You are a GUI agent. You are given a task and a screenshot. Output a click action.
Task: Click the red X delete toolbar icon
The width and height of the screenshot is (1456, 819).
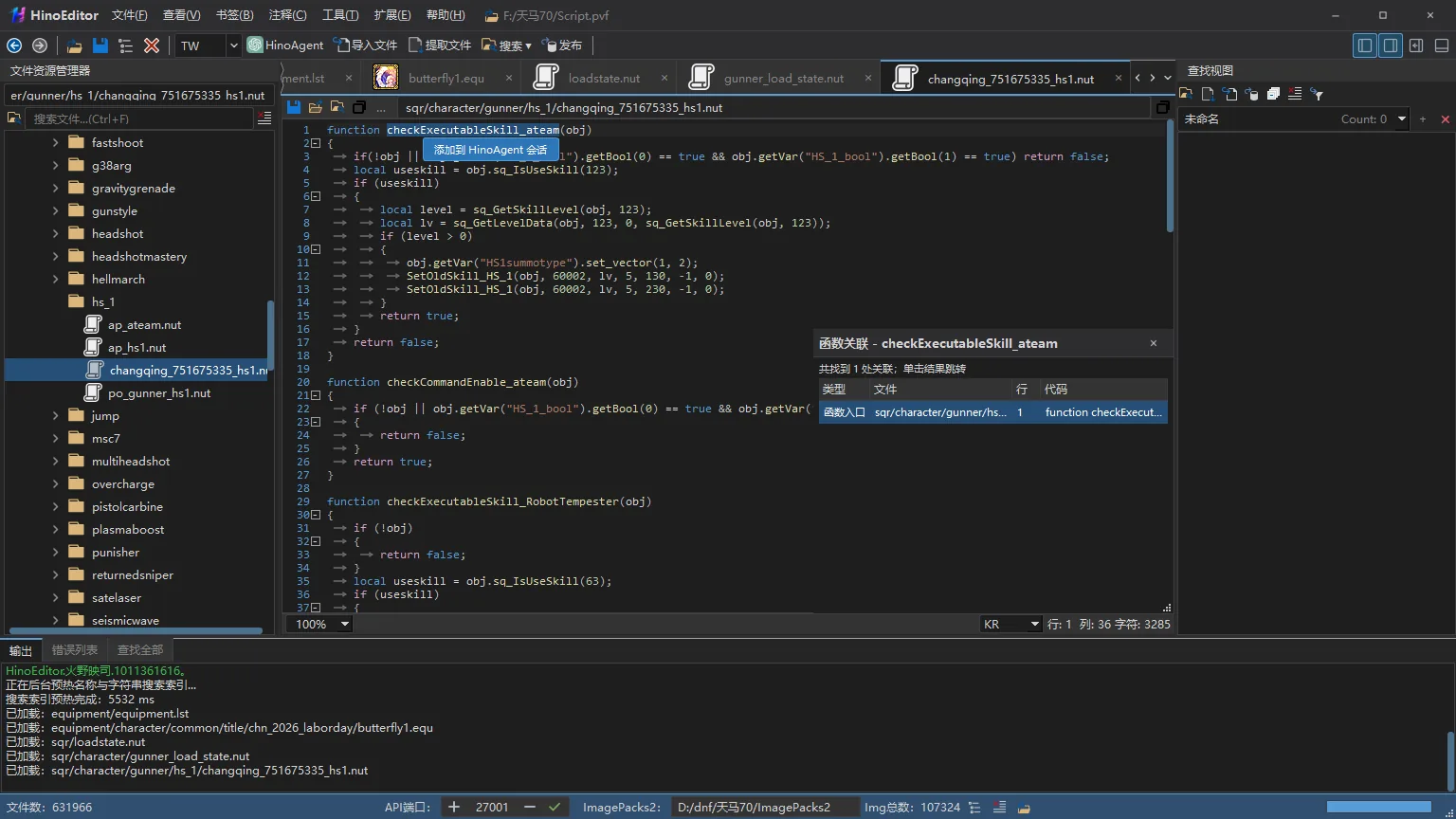point(152,45)
